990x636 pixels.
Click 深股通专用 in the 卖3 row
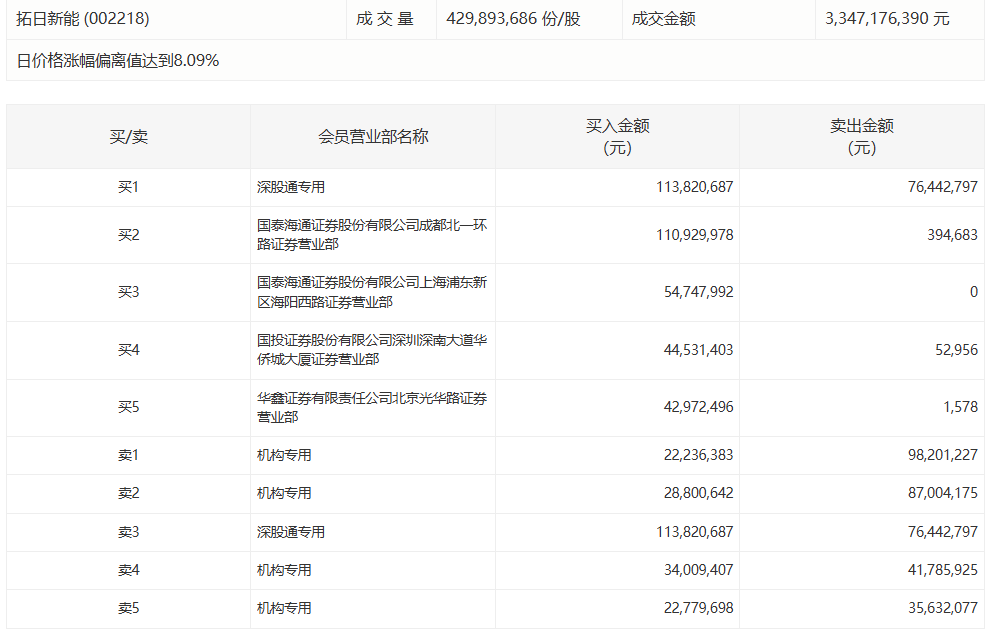pos(291,532)
